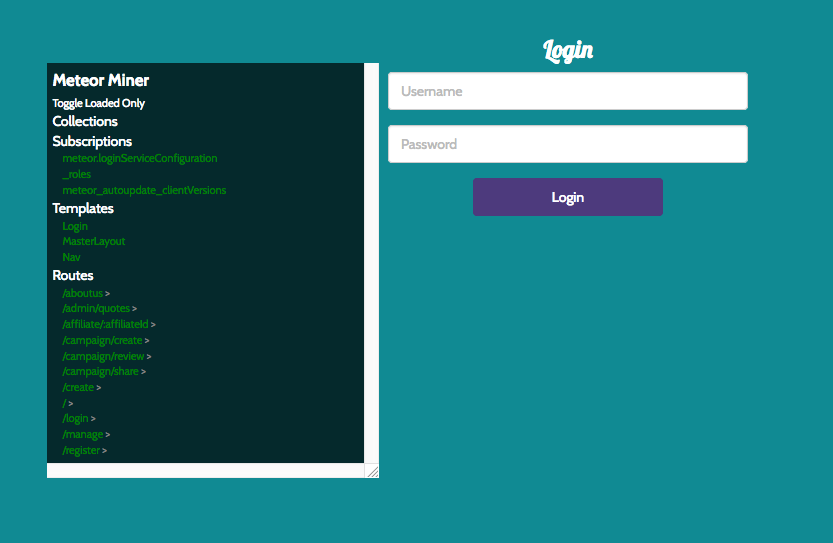Expand the arrow next to /create
Image resolution: width=833 pixels, height=543 pixels.
pyautogui.click(x=99, y=388)
